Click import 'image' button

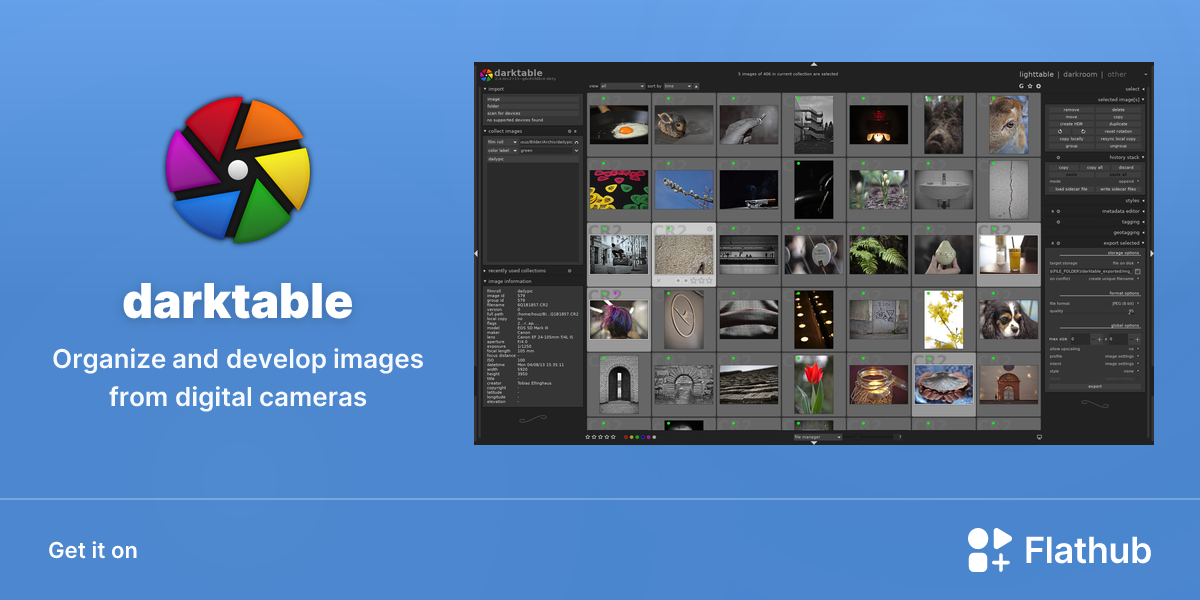point(533,99)
